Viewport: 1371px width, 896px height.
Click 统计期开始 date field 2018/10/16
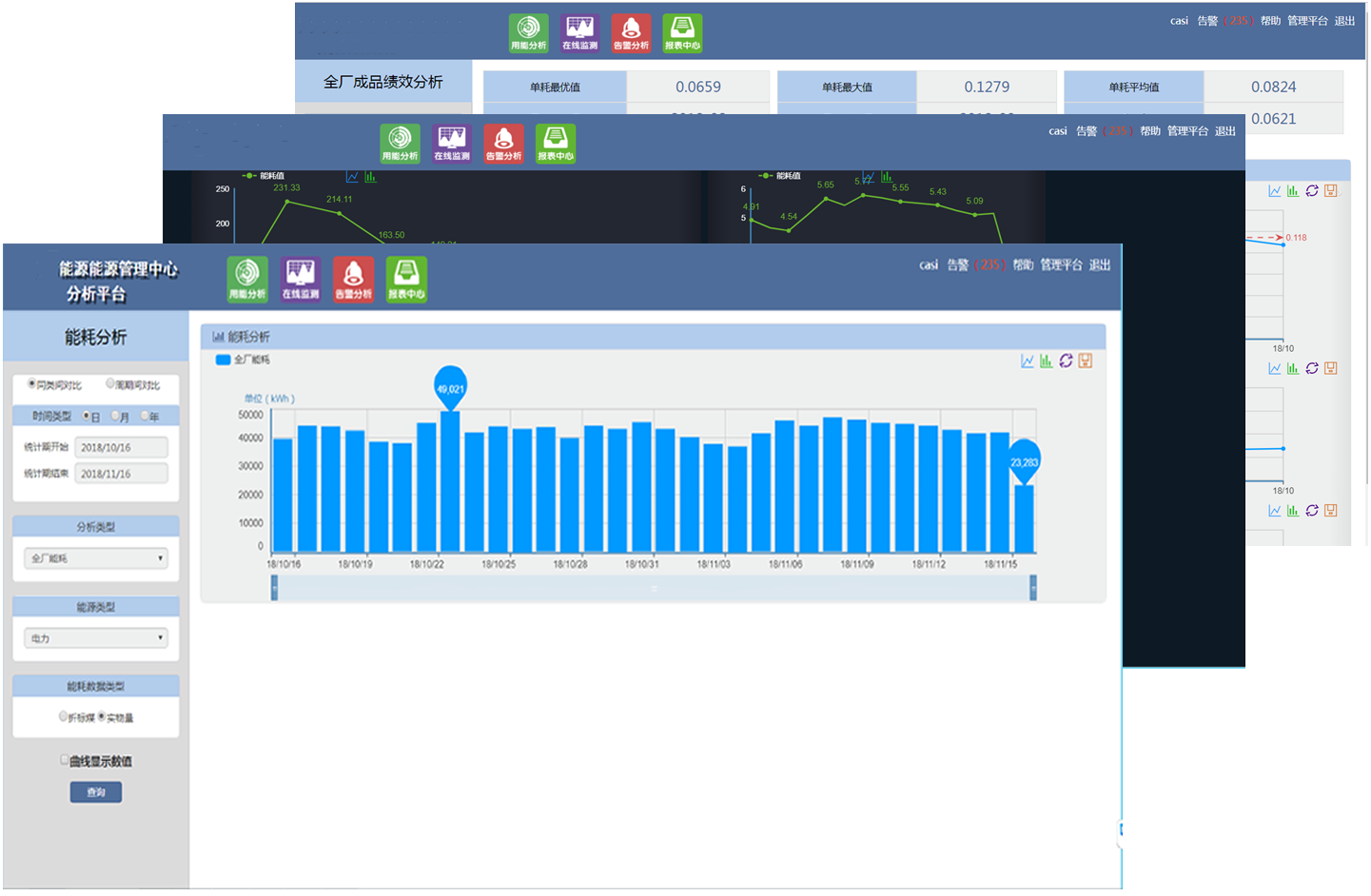[122, 447]
